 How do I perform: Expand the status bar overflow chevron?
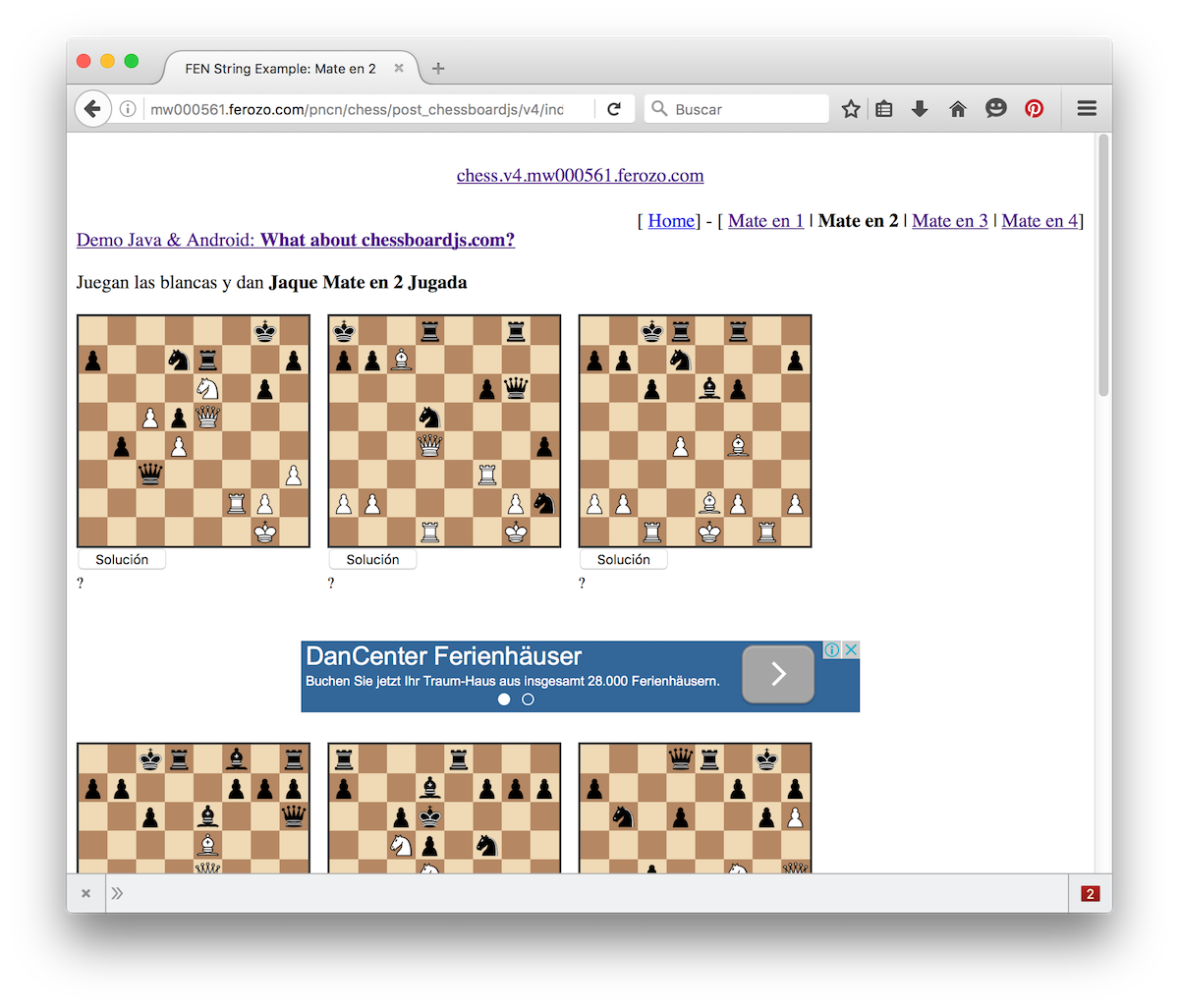tap(117, 893)
